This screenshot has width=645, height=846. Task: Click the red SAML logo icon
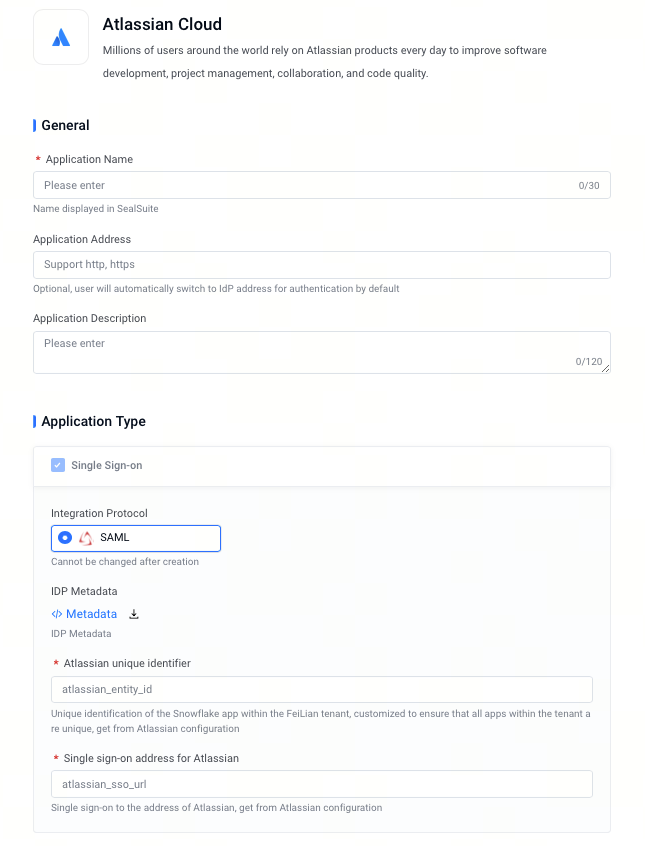point(86,538)
